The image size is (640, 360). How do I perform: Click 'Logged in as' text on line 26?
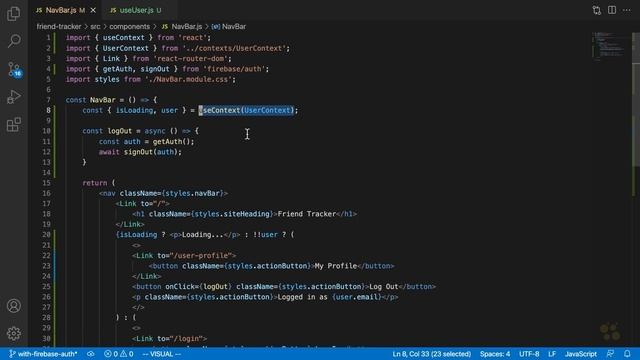tap(302, 297)
